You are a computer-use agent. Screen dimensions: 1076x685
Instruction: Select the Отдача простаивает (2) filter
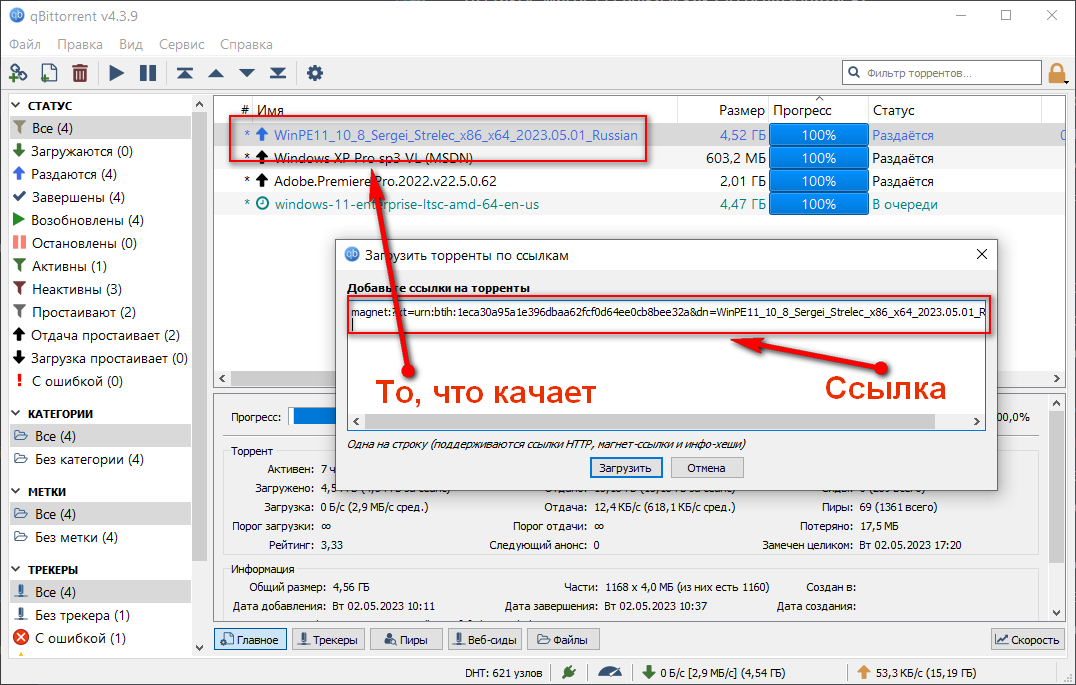[x=100, y=335]
